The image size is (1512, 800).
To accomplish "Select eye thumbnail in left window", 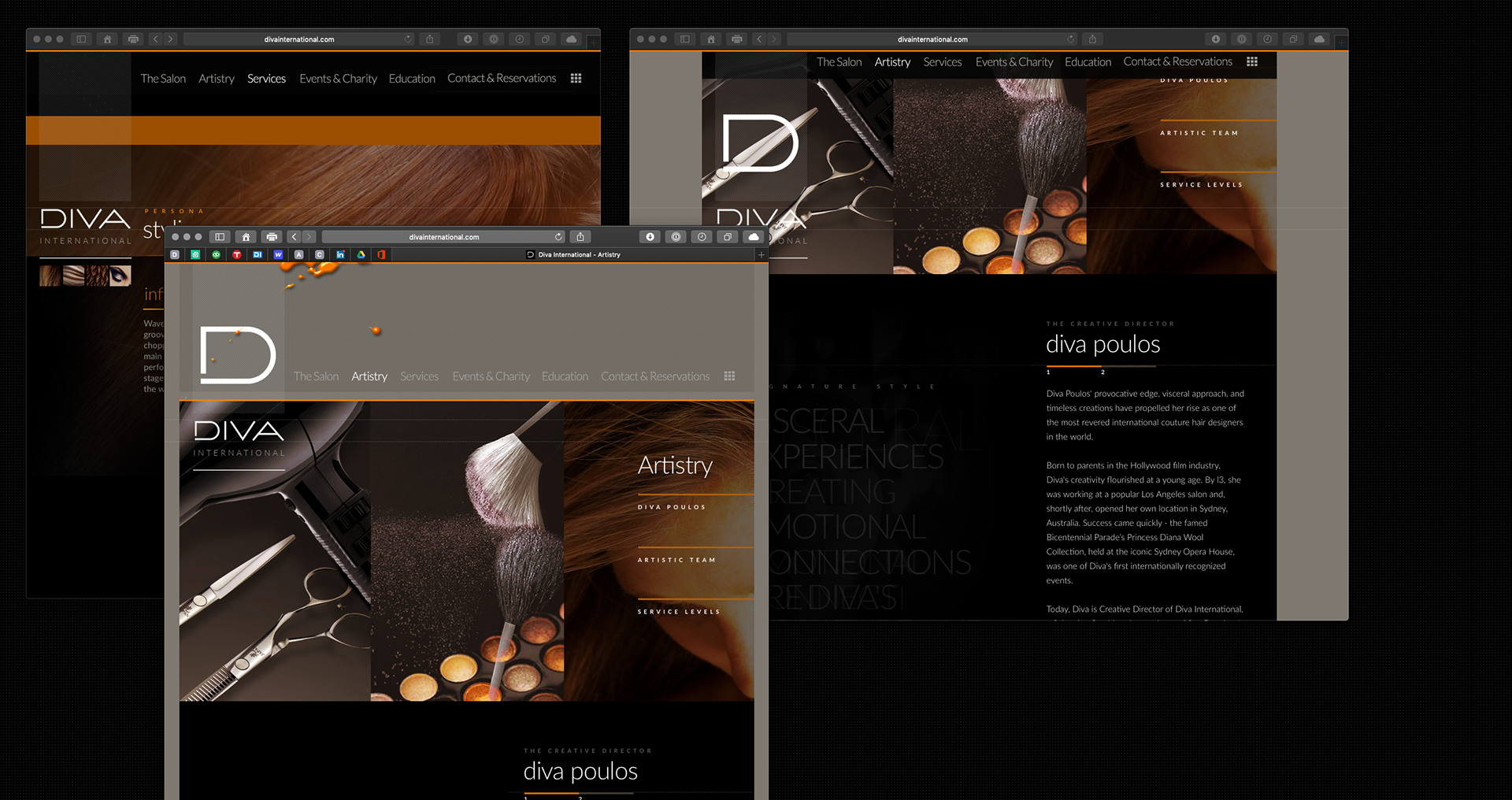I will tap(120, 276).
